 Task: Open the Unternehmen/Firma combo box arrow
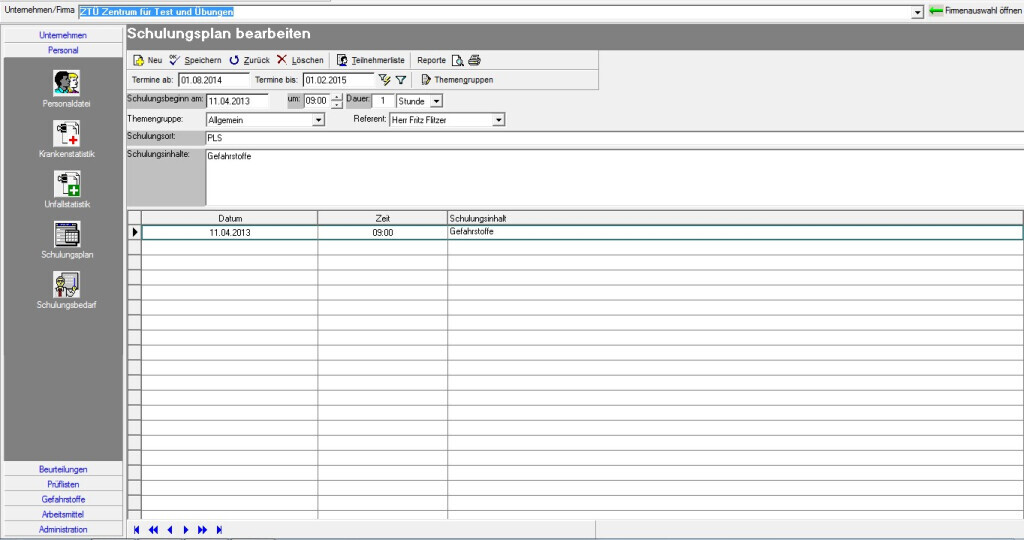(917, 11)
